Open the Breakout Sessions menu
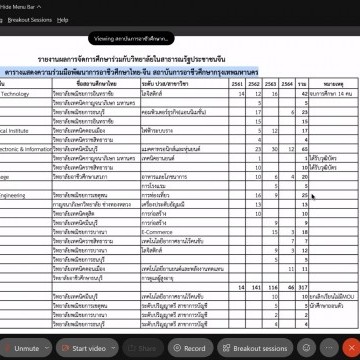 pos(30,20)
